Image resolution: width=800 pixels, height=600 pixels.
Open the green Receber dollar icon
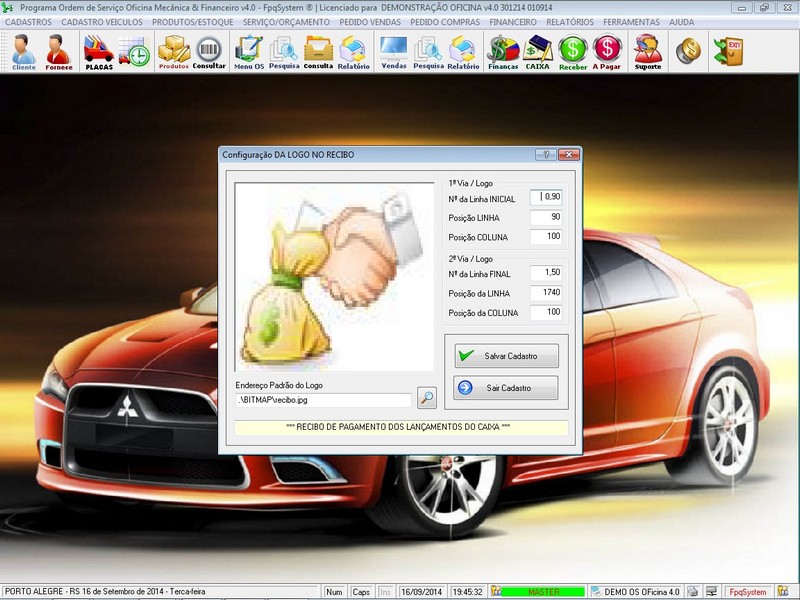(573, 52)
